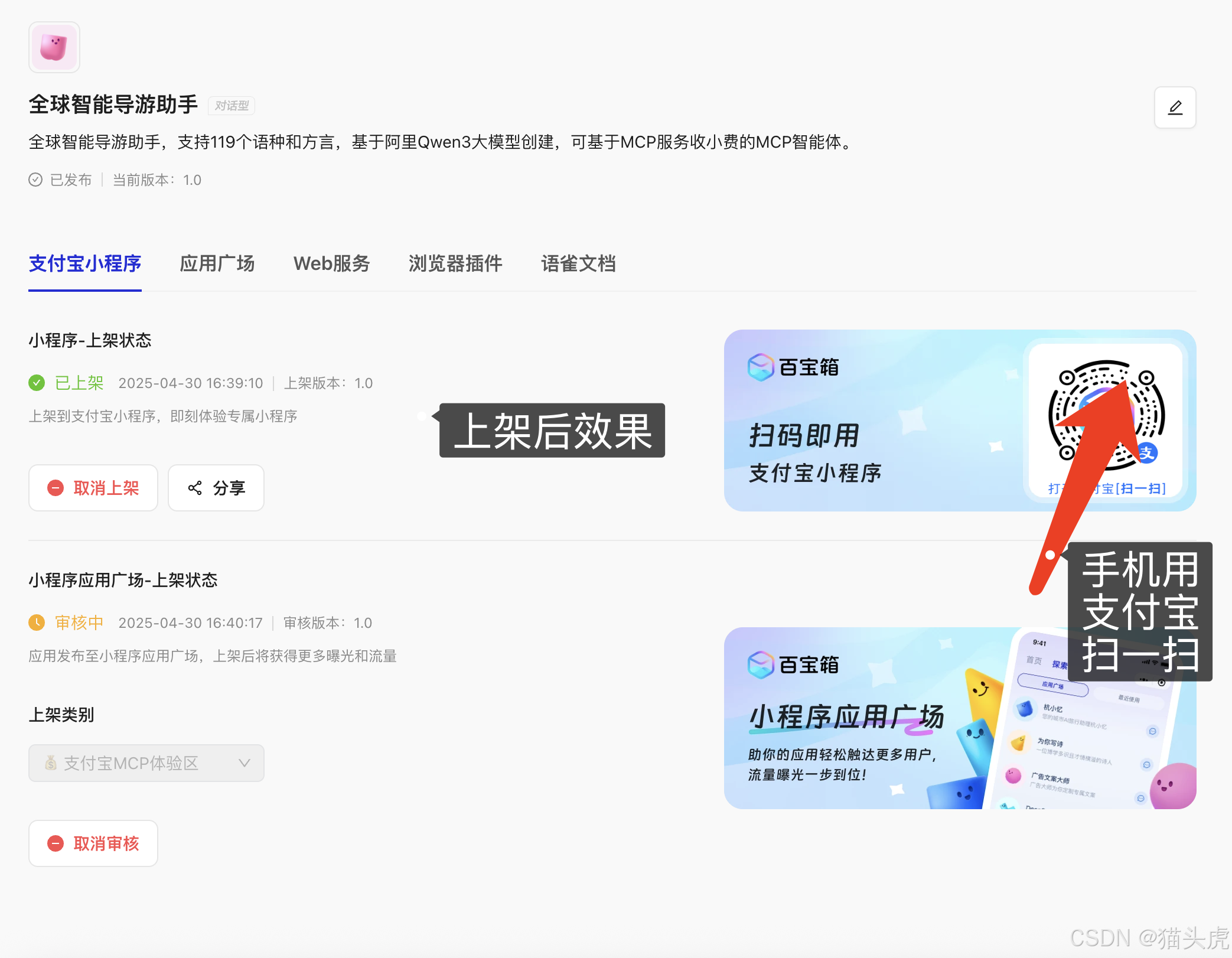Click the 取消审核 button
The image size is (1232, 958).
(93, 843)
